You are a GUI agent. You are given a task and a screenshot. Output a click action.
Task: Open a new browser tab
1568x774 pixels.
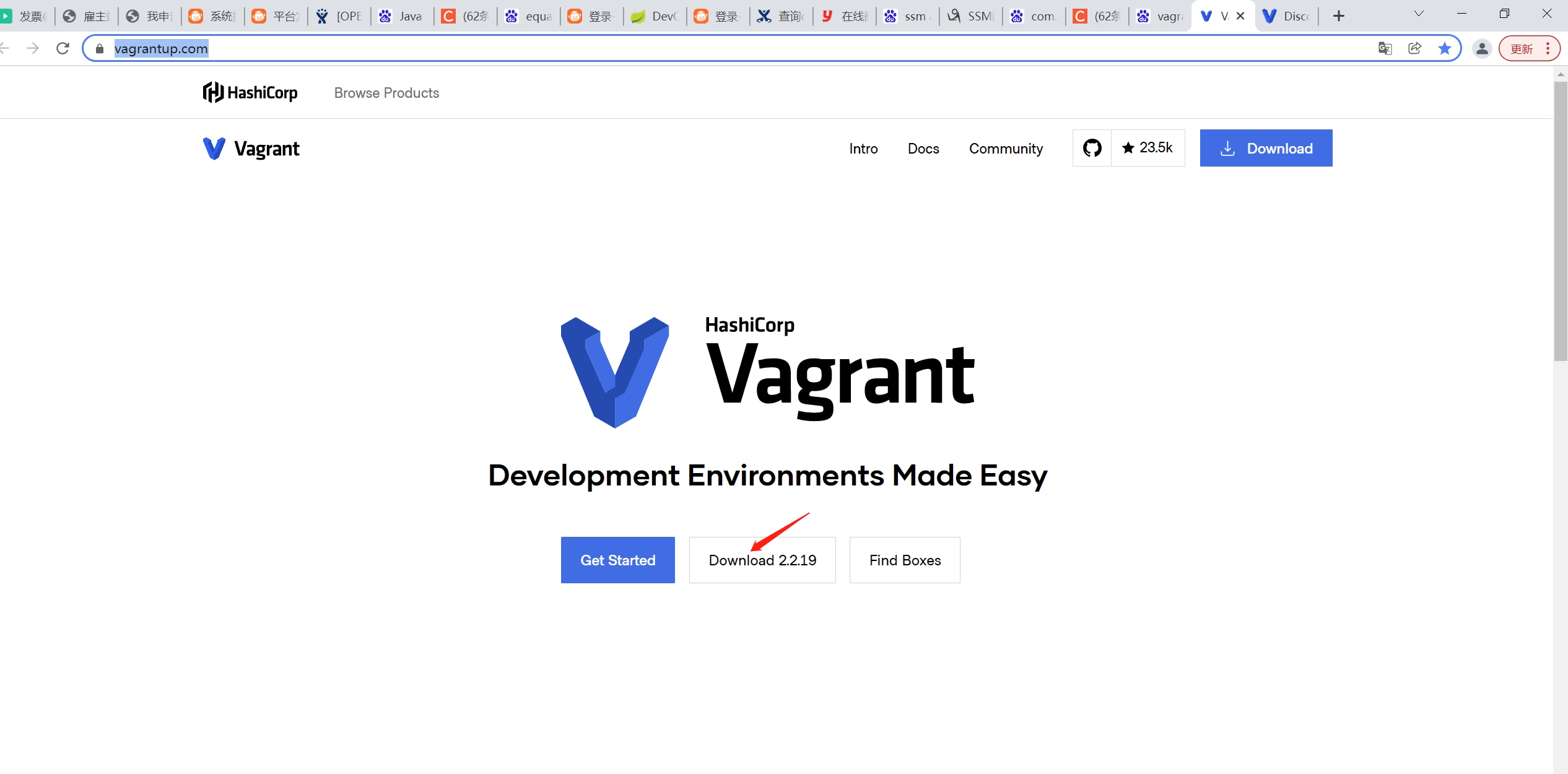coord(1339,16)
